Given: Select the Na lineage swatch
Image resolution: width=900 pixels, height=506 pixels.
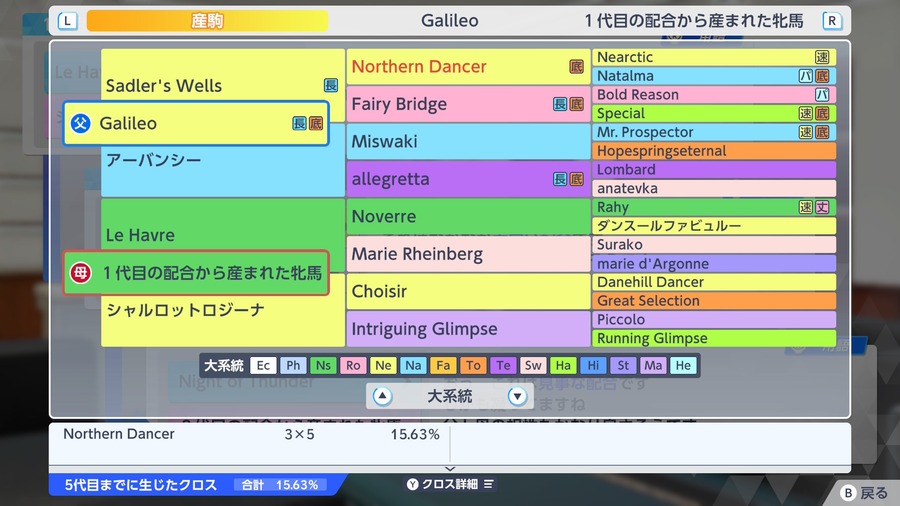Looking at the screenshot, I should coord(413,365).
